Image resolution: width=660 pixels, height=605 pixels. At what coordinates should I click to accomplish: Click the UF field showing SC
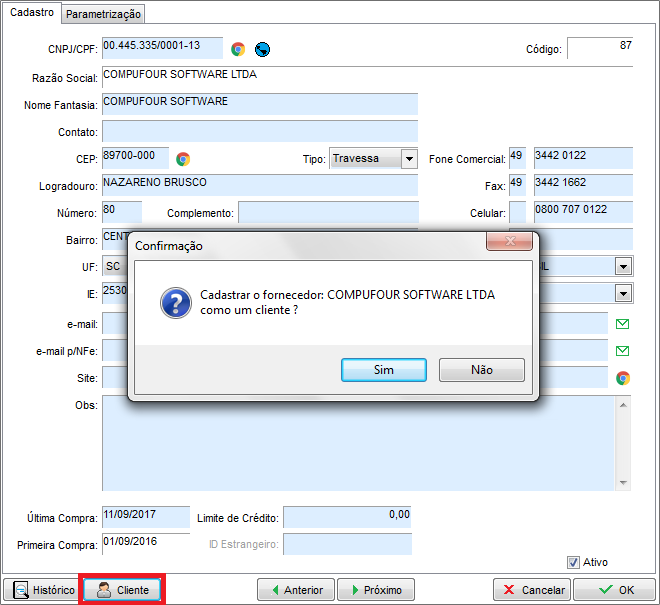tap(115, 267)
